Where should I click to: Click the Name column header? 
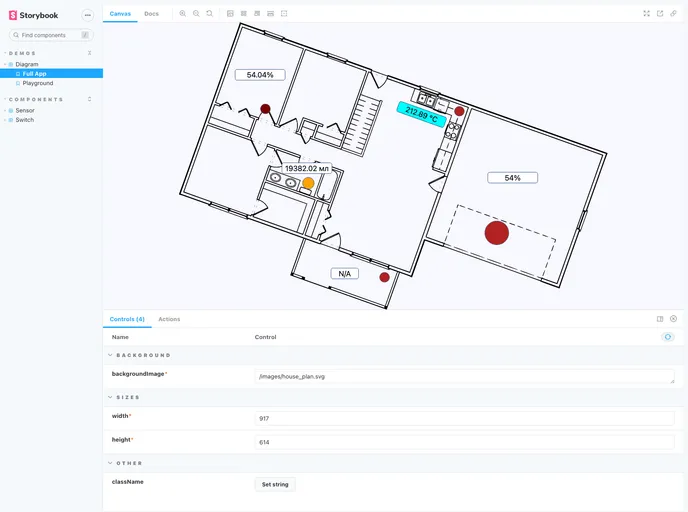click(120, 337)
